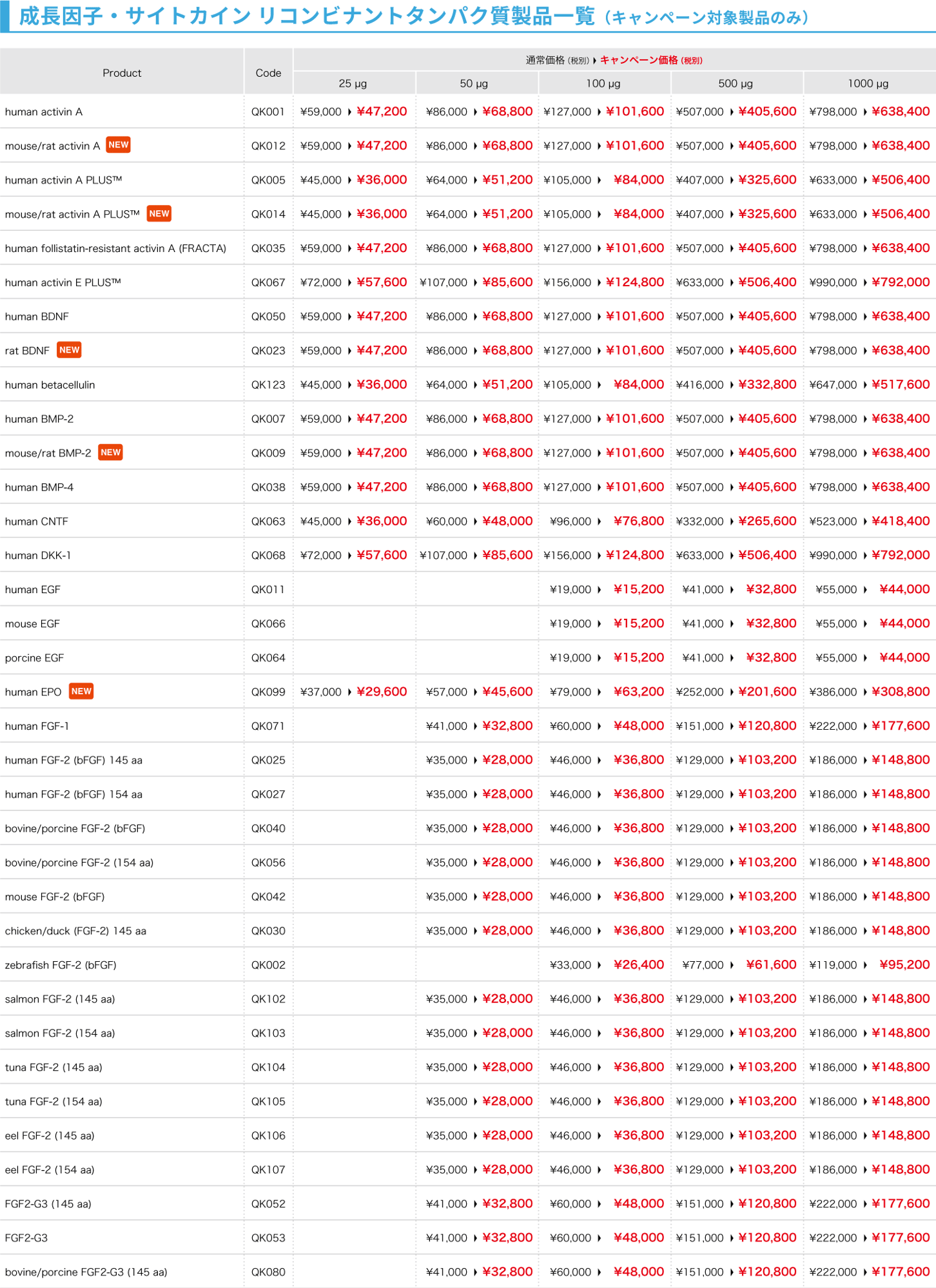
Task: Open the human betacellulin product name
Action: [50, 385]
